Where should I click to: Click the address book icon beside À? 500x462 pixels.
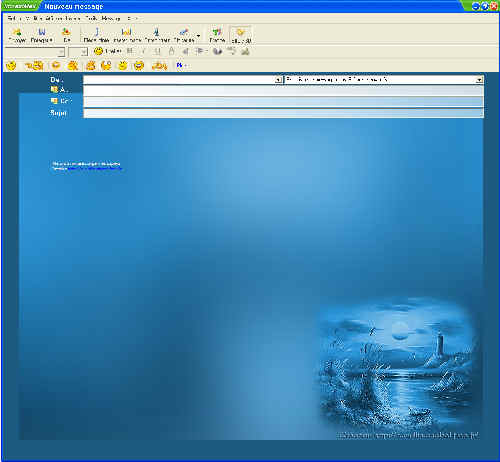[54, 89]
